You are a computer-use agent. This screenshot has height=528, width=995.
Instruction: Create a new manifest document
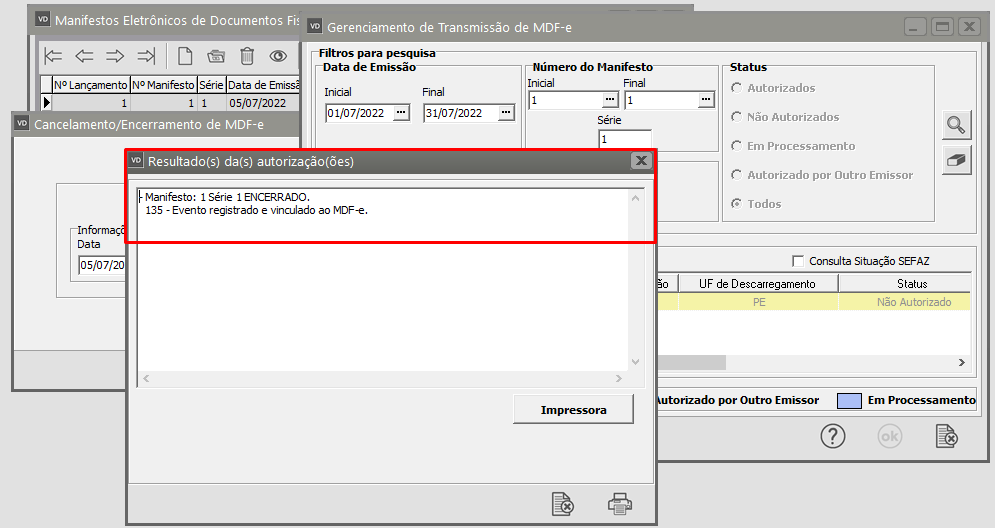click(184, 56)
